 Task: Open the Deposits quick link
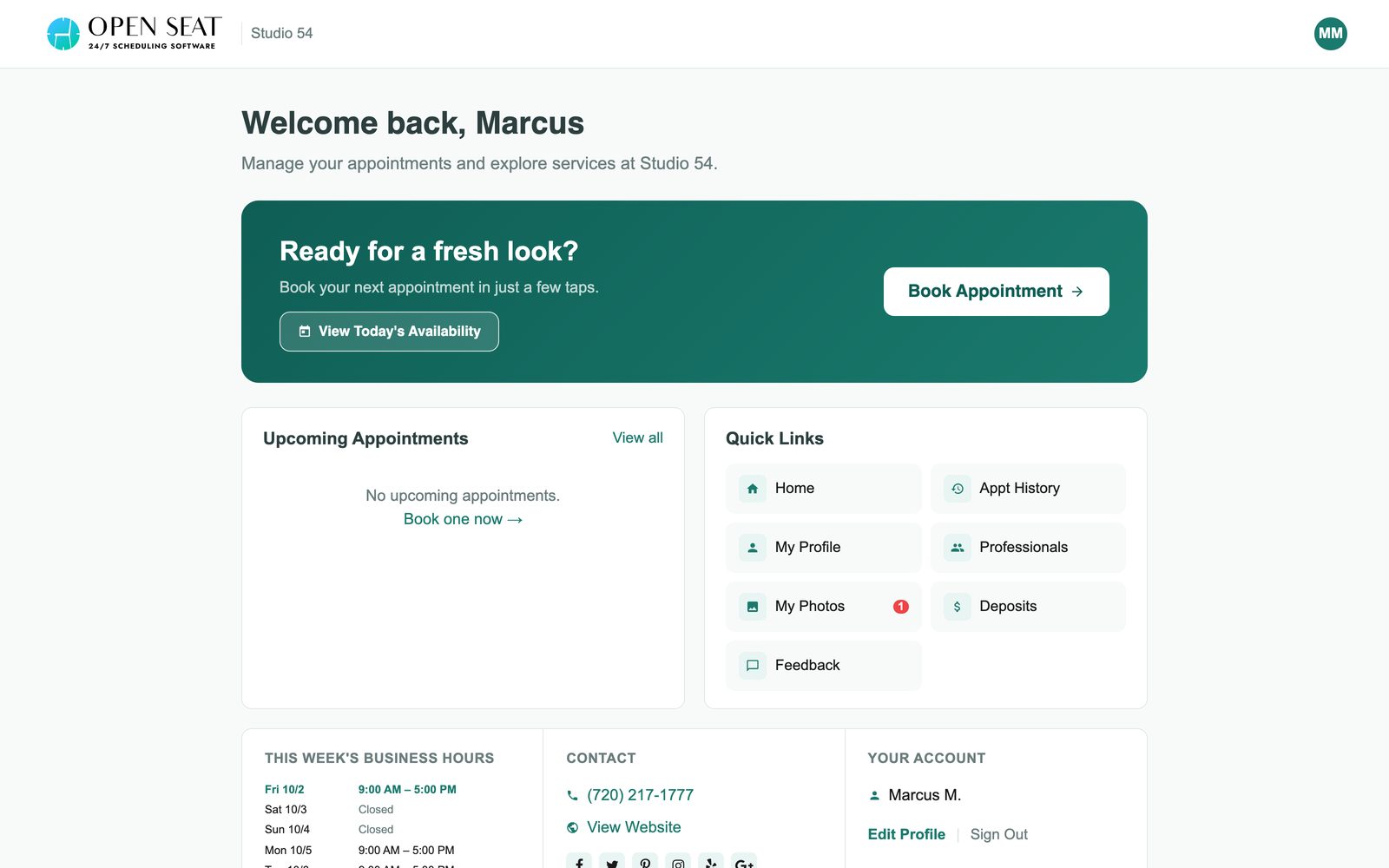click(x=1028, y=607)
